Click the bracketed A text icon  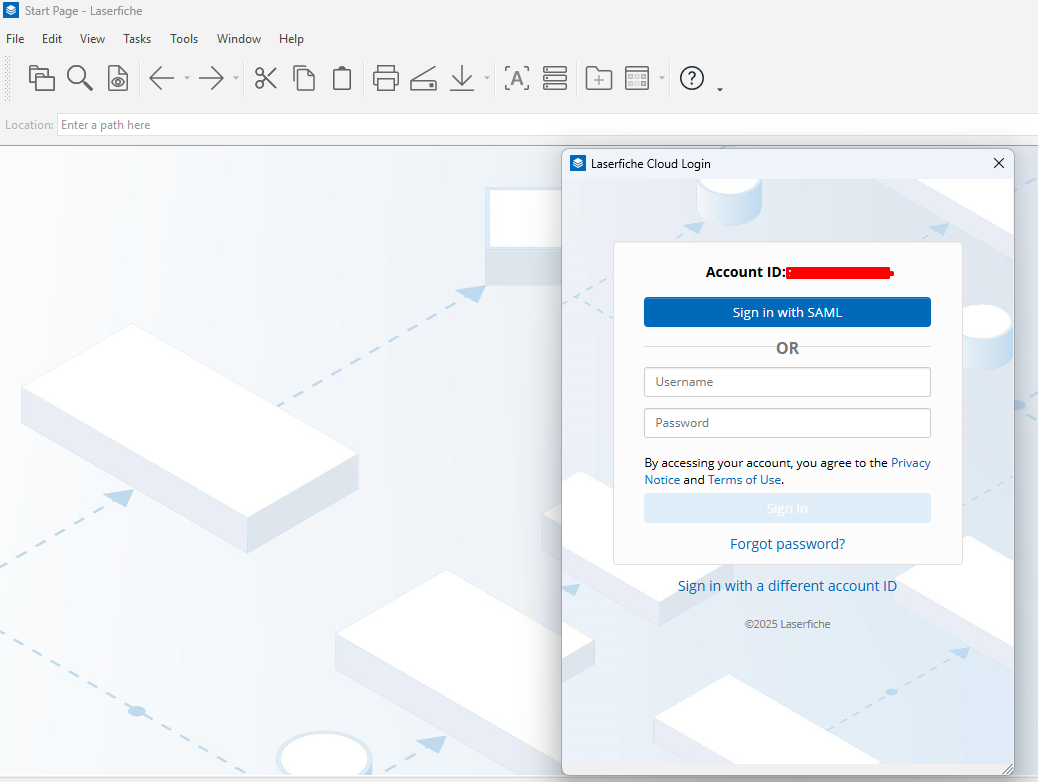click(x=516, y=78)
